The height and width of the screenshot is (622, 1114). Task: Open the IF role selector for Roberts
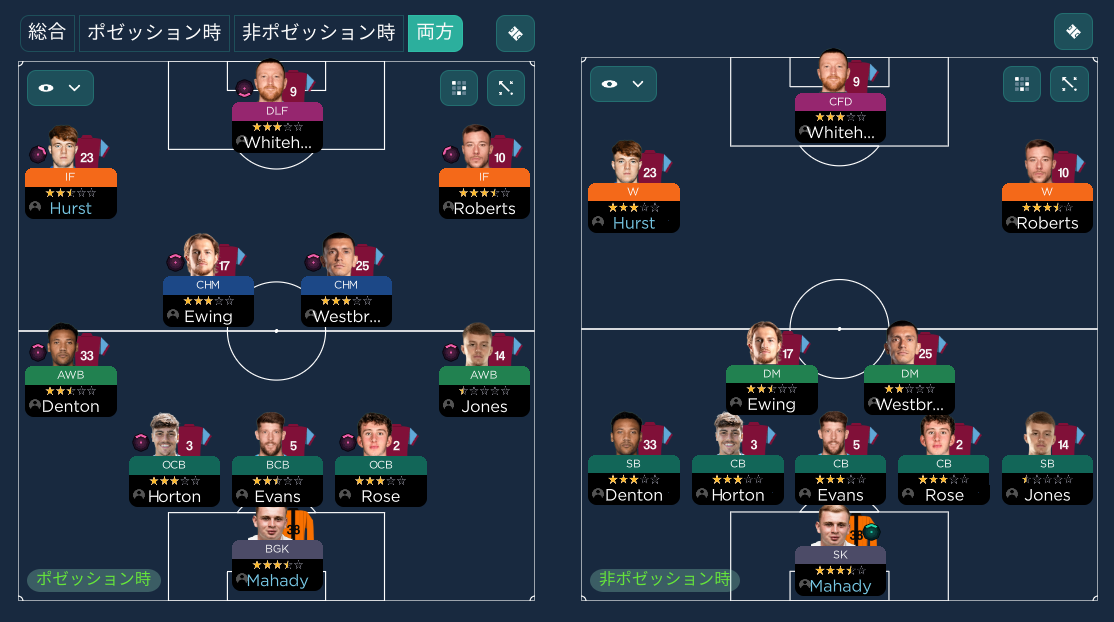click(x=485, y=177)
